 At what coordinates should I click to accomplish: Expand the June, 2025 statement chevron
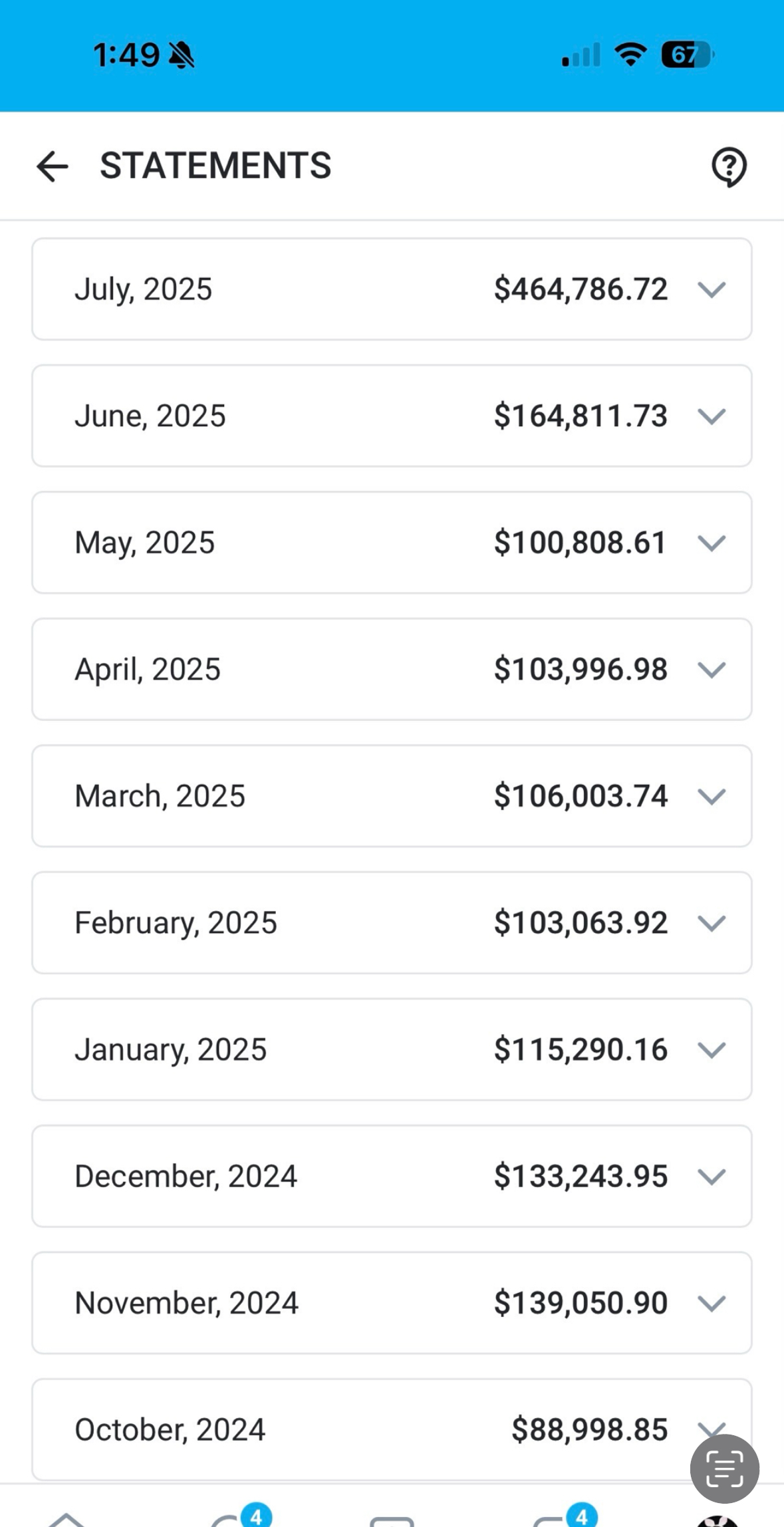[711, 416]
